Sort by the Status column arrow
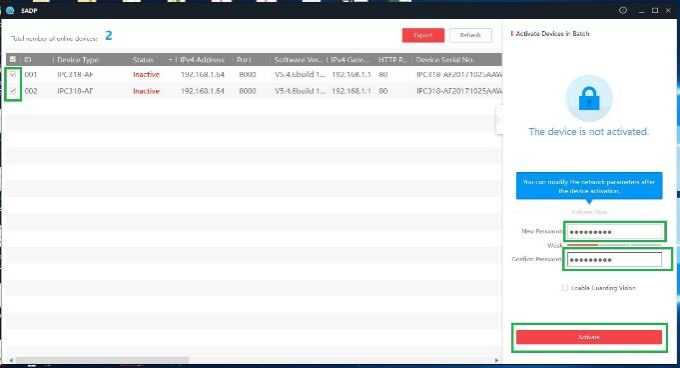This screenshot has width=680, height=368. (170, 60)
